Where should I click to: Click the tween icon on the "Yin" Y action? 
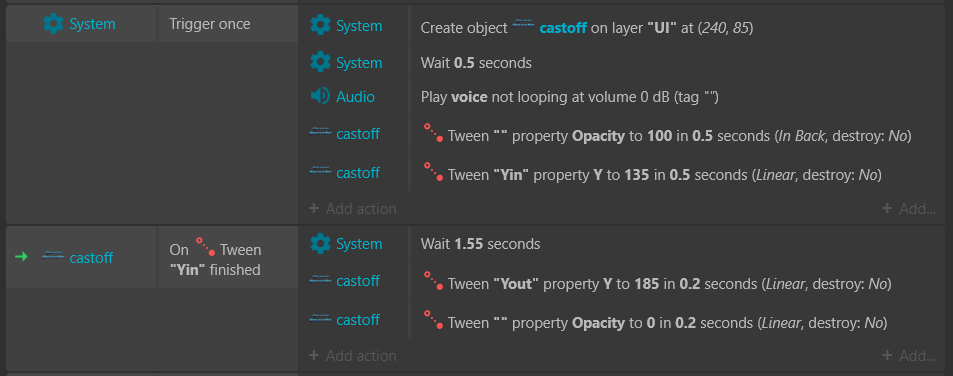coord(433,173)
